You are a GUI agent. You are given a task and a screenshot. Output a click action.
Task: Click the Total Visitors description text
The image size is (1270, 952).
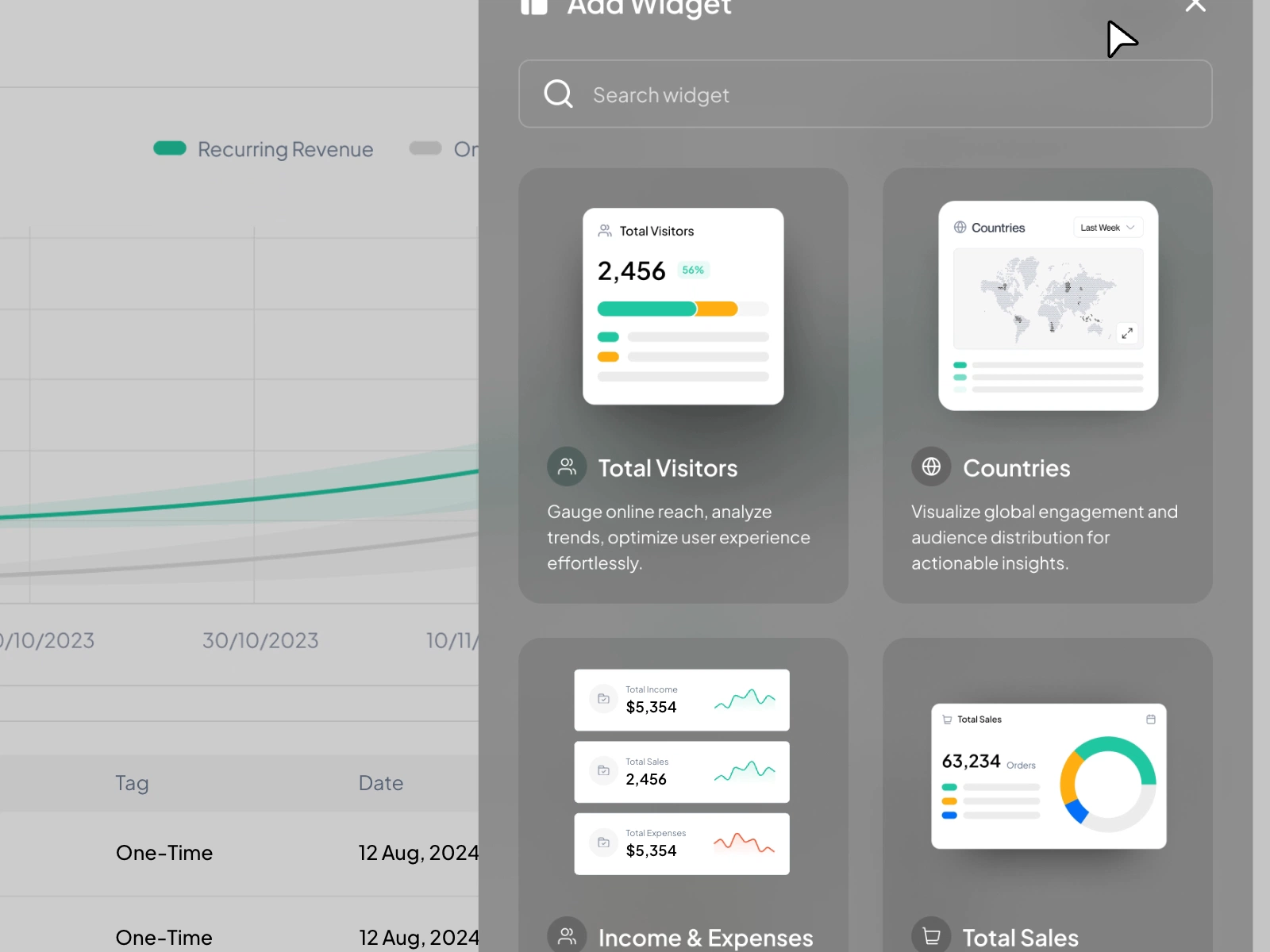pos(679,537)
